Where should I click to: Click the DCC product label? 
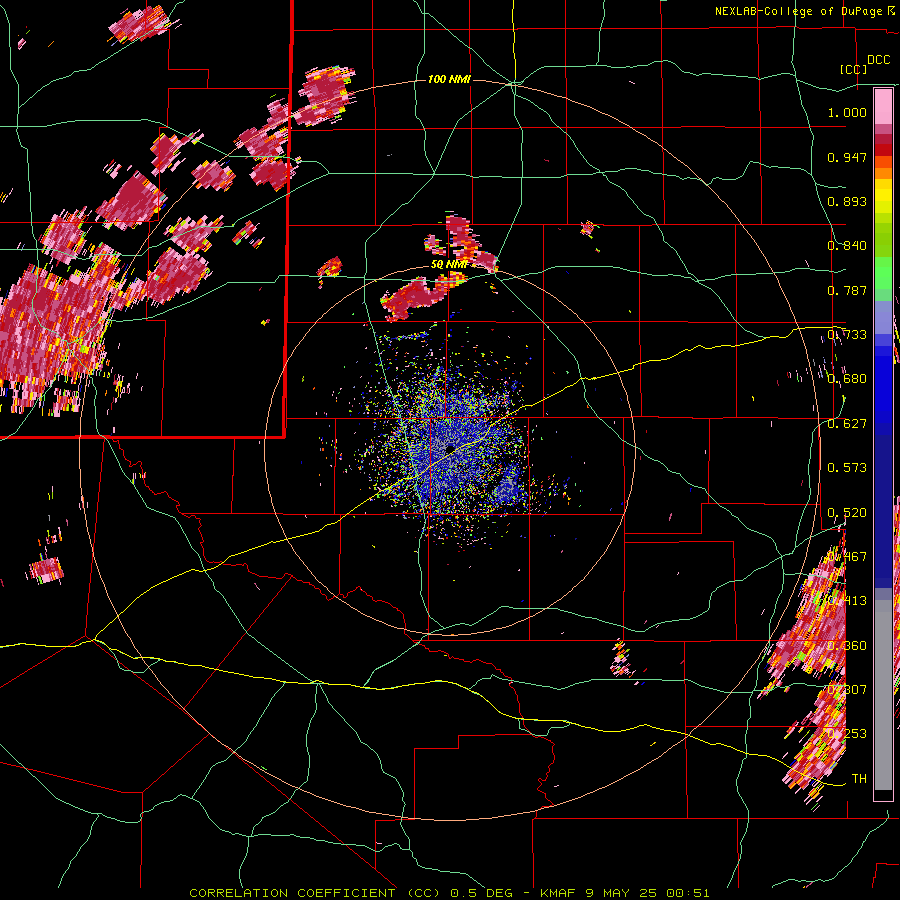point(879,60)
